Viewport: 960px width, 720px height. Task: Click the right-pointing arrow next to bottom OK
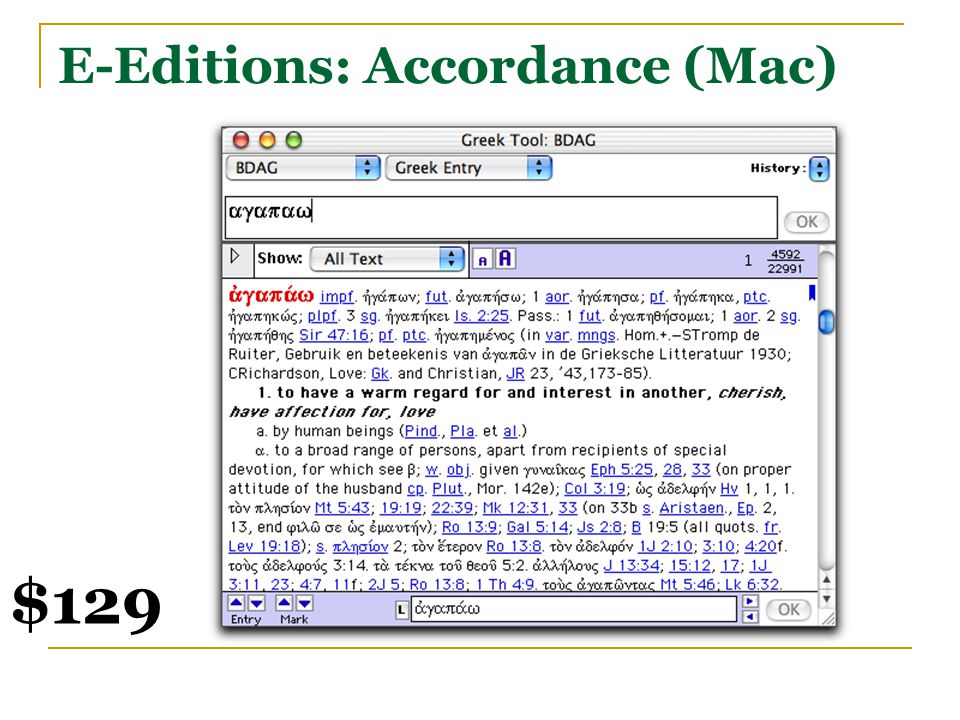click(x=750, y=601)
